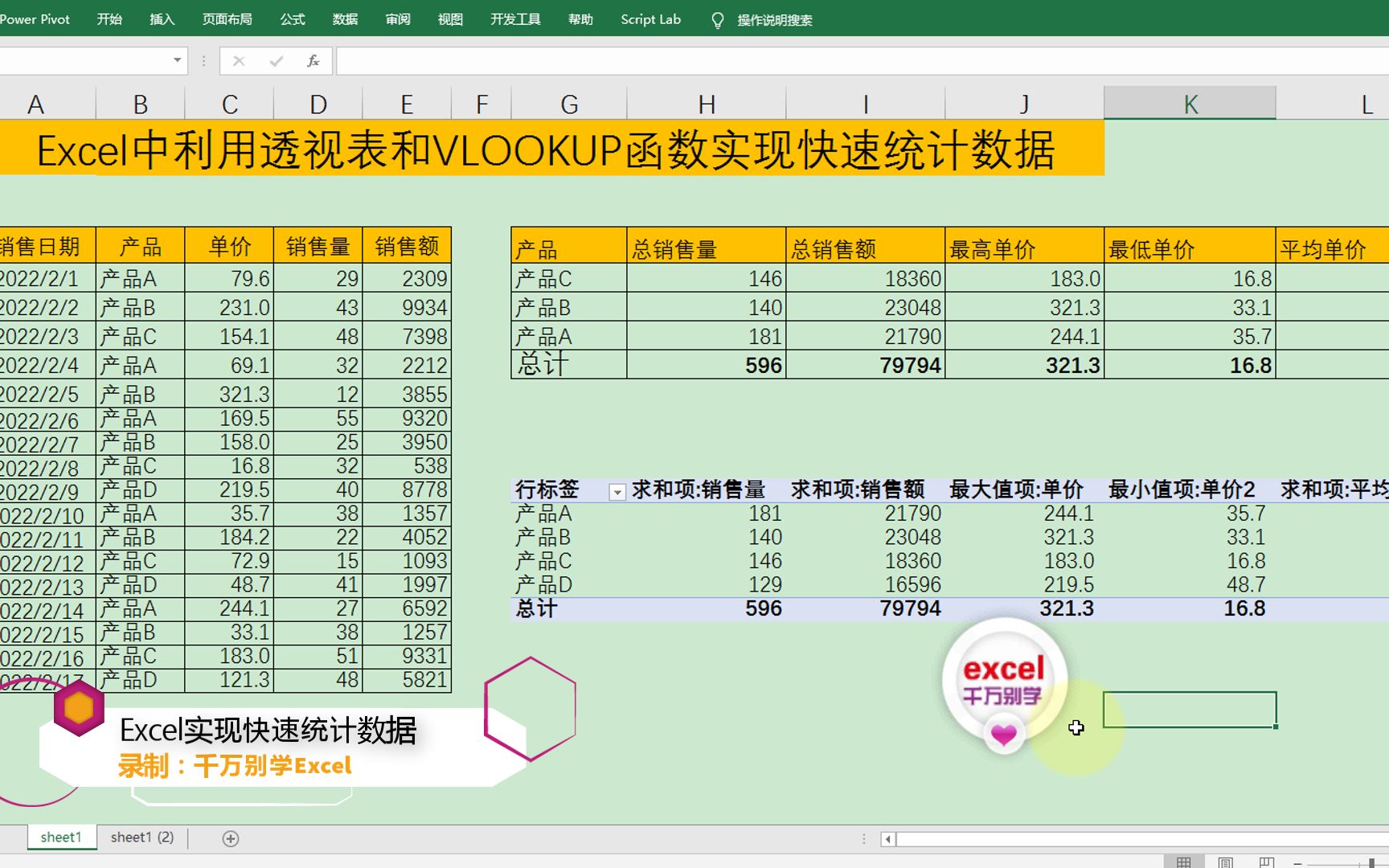Open the Script Lab ribbon tab
Viewport: 1389px width, 868px height.
649,19
